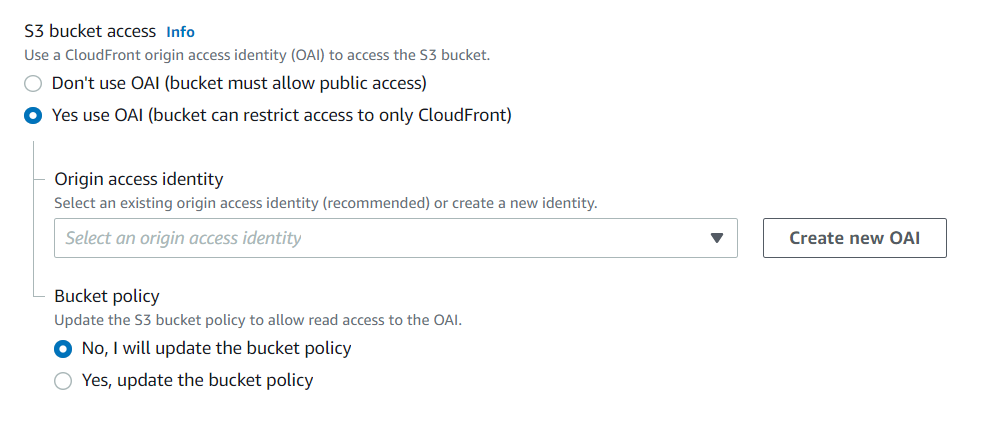Open the Info link beside S3 bucket access

[x=180, y=32]
